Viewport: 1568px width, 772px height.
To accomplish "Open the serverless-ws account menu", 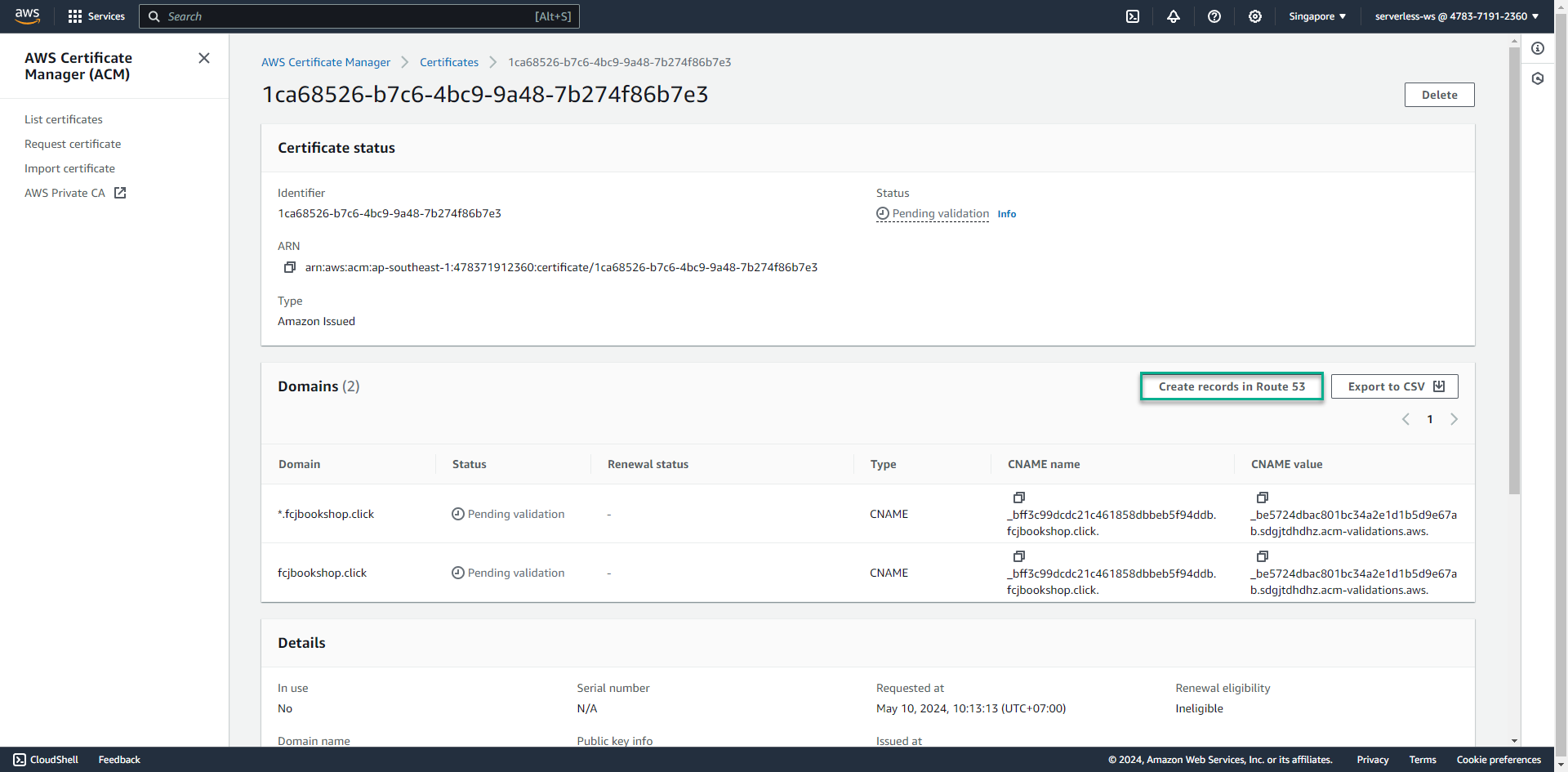I will pos(1457,16).
